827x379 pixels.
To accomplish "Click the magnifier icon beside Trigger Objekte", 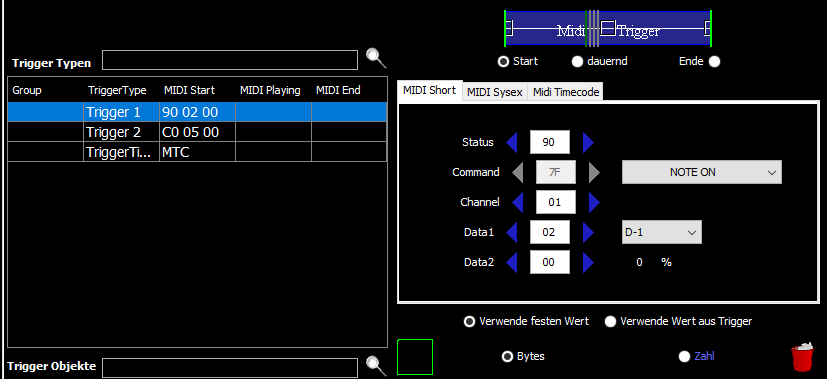I will [376, 365].
